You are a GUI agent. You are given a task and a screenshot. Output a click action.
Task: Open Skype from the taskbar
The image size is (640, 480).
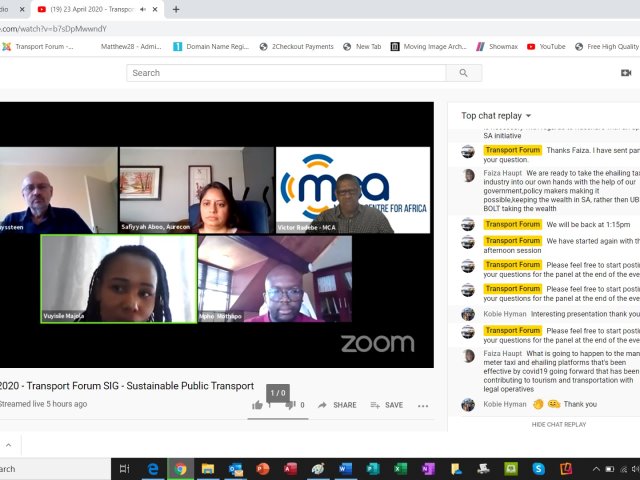[x=538, y=469]
